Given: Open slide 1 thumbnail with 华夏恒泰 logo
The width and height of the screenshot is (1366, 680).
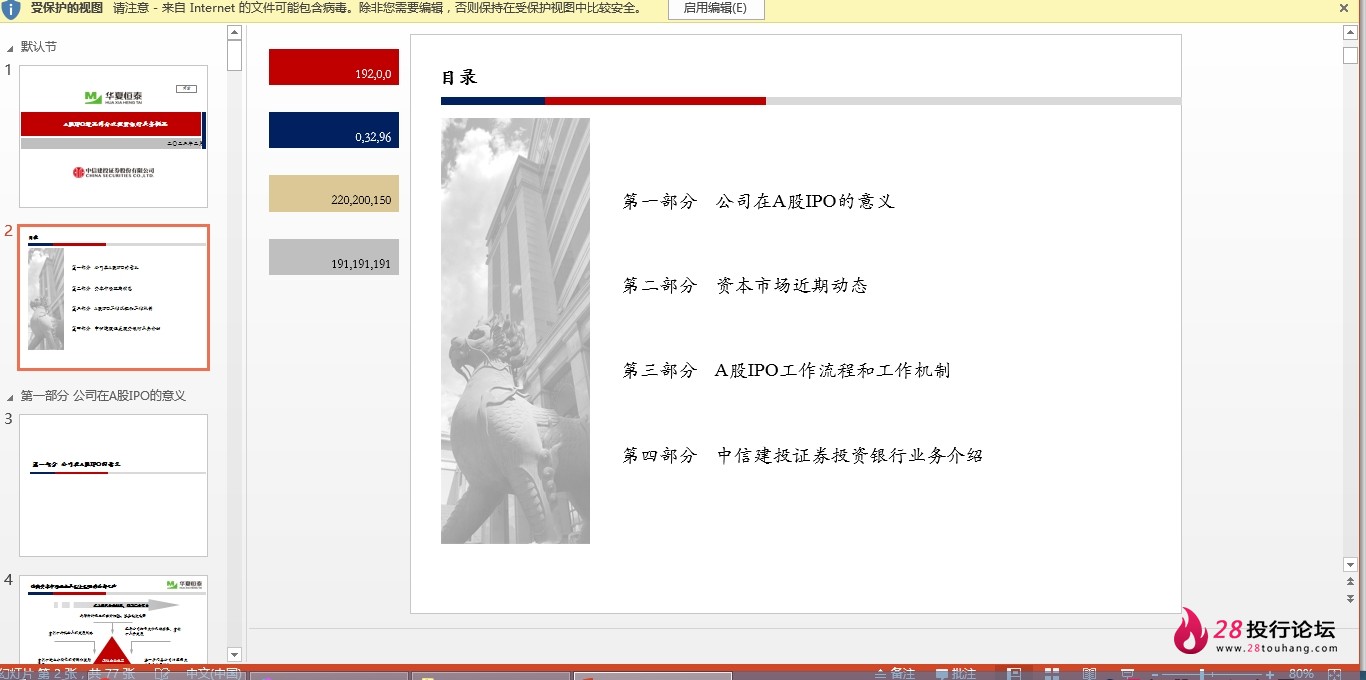Looking at the screenshot, I should click(113, 136).
